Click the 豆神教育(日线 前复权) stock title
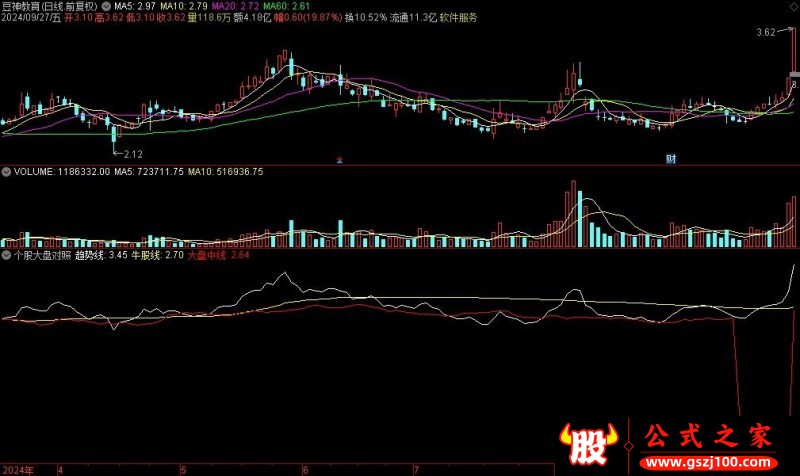Image resolution: width=800 pixels, height=476 pixels. tap(49, 7)
